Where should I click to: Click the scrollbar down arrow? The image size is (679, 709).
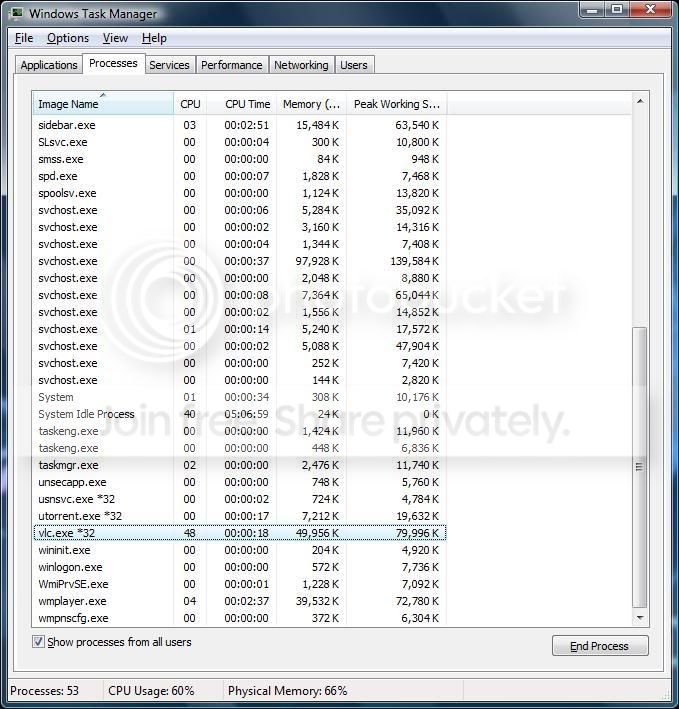coord(640,618)
